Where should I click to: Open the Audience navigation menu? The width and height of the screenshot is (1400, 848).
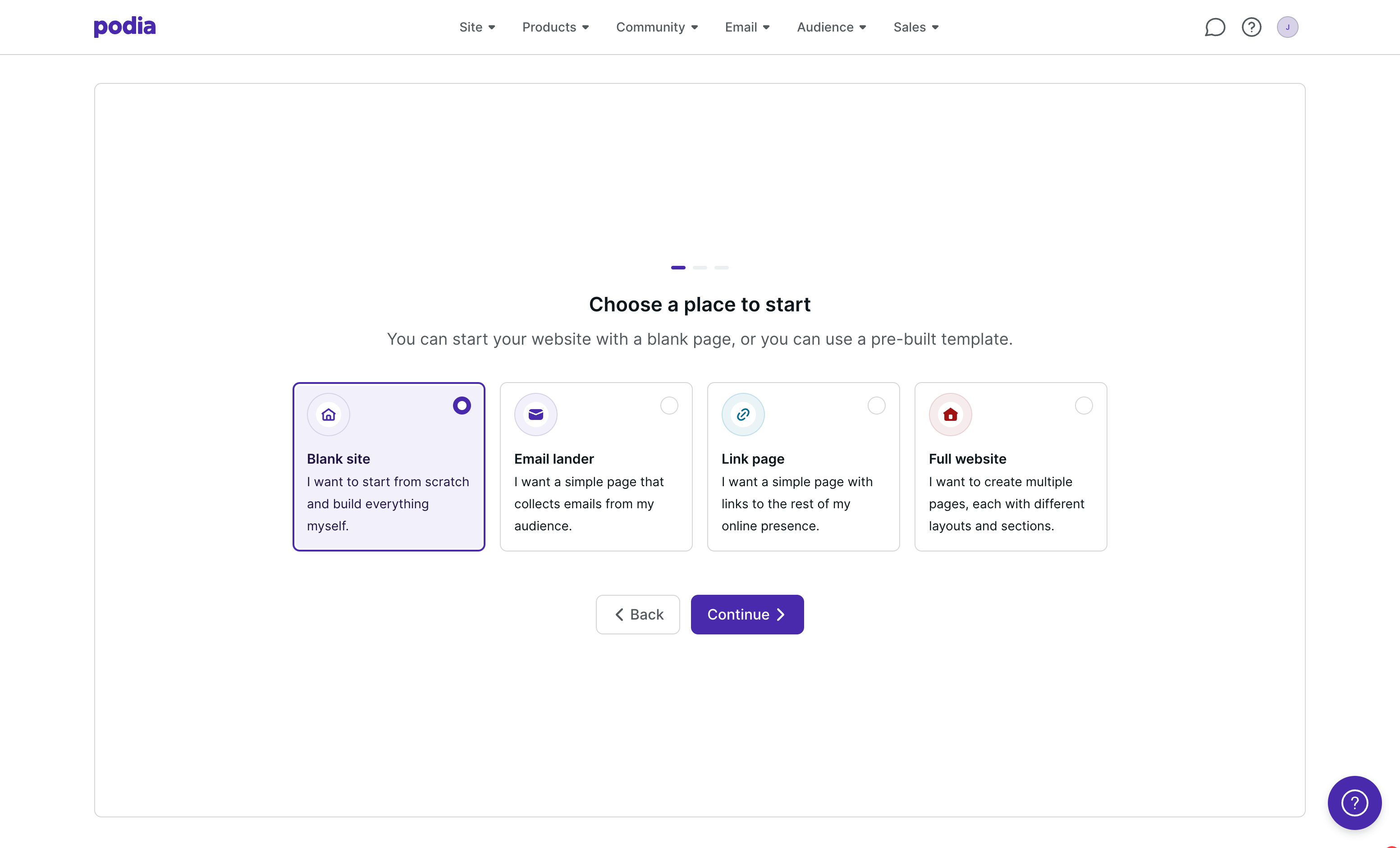coord(831,27)
